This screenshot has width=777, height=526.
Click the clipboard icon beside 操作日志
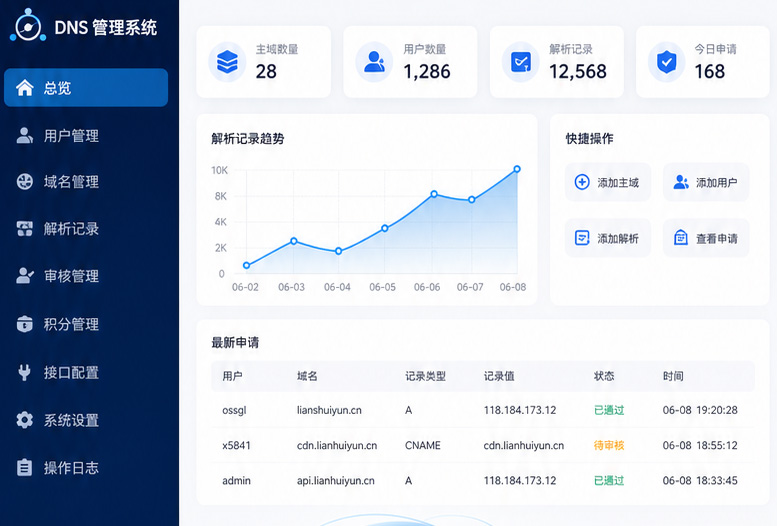pos(24,468)
